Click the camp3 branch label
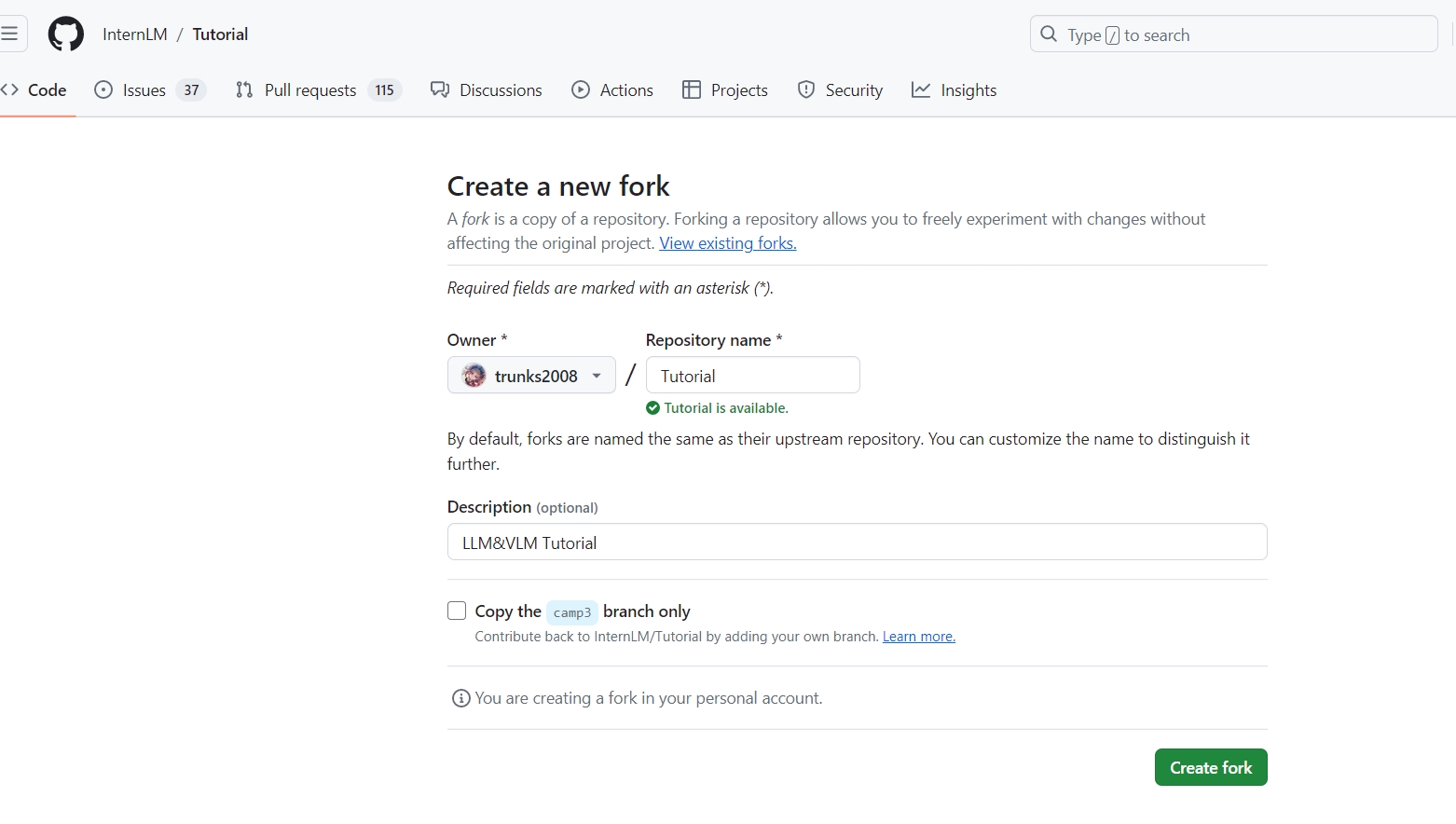 point(572,612)
